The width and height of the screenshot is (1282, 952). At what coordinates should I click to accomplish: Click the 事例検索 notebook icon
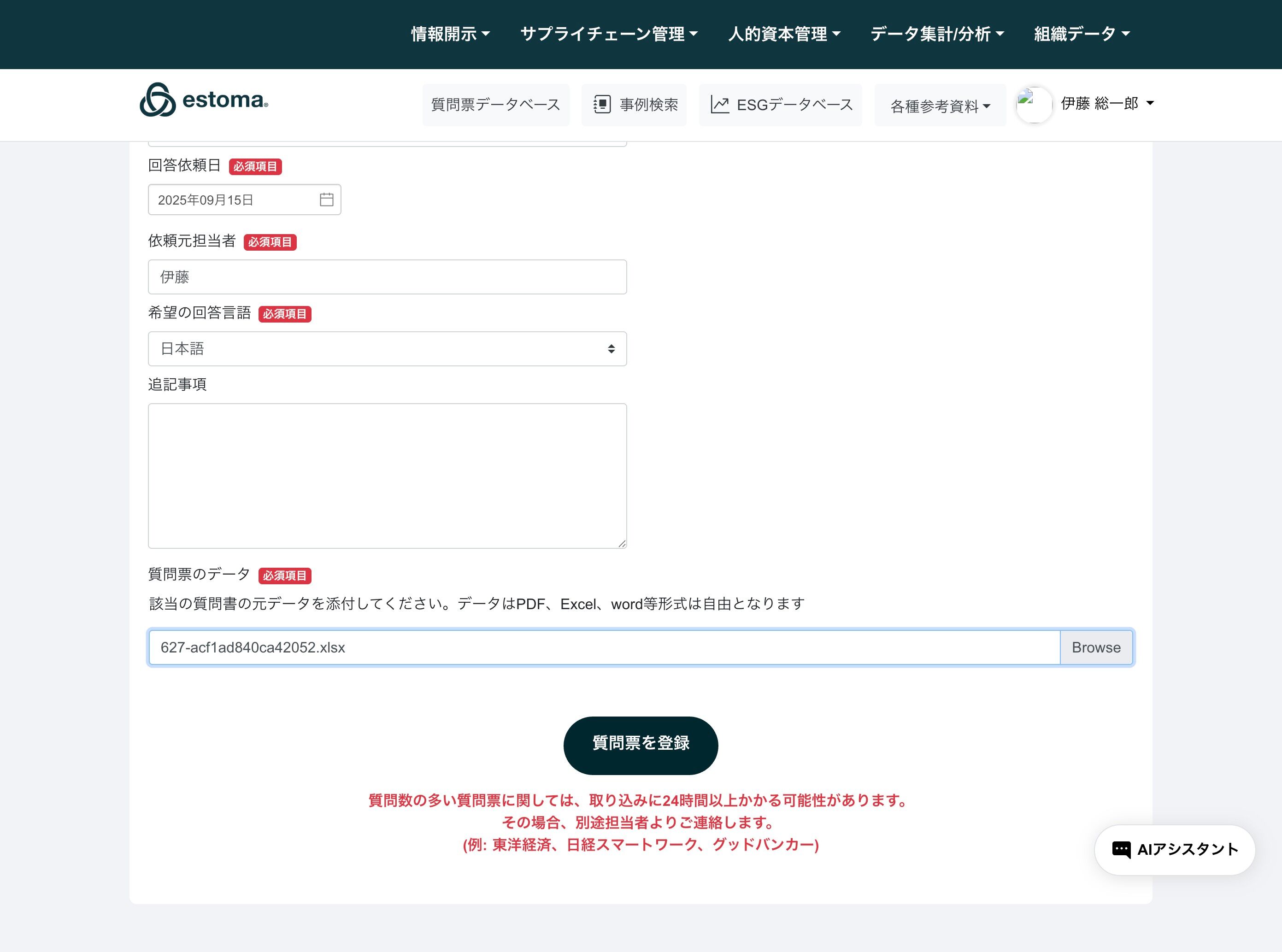click(x=601, y=104)
